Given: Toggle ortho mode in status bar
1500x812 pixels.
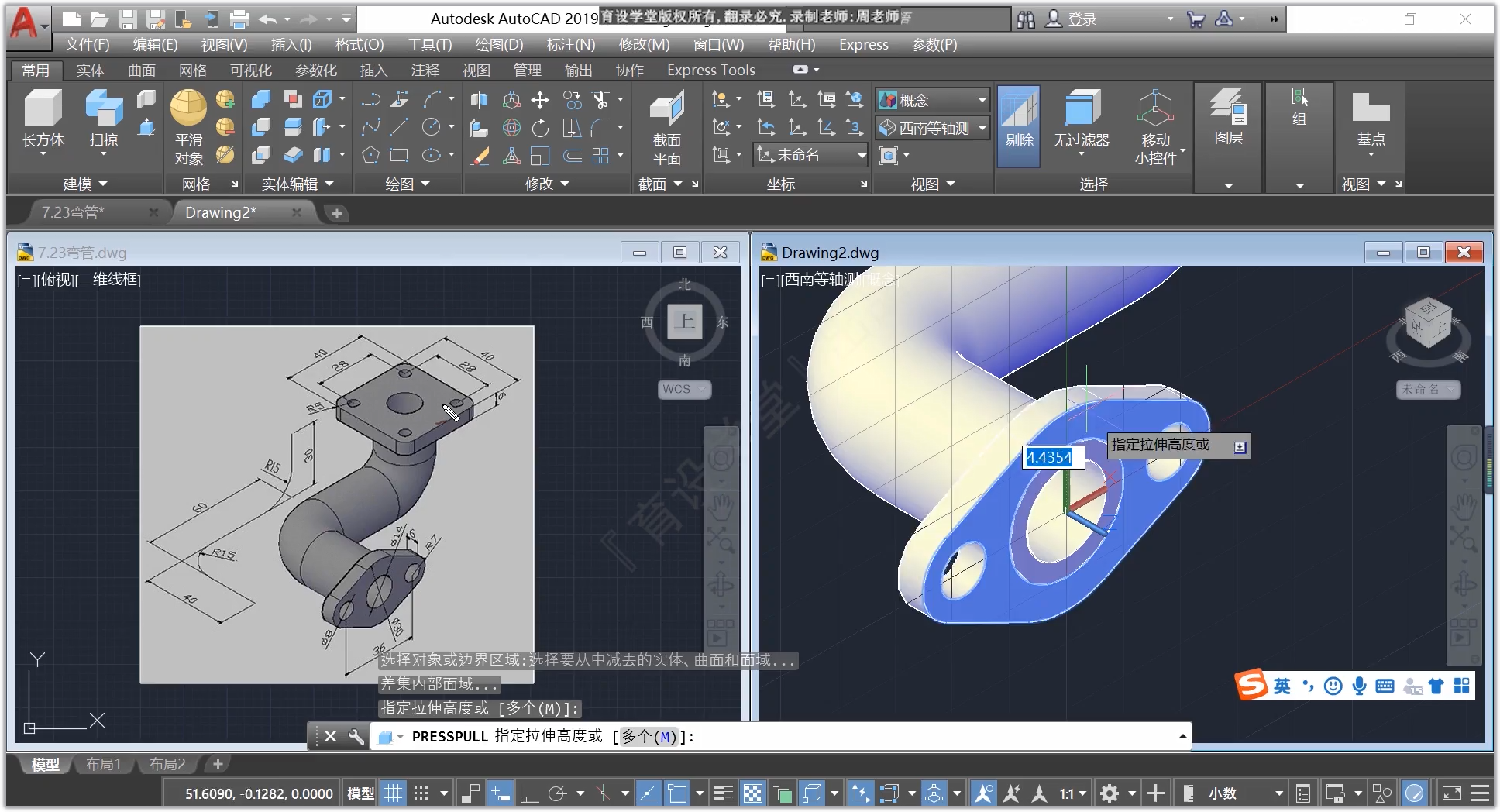Looking at the screenshot, I should coord(529,793).
